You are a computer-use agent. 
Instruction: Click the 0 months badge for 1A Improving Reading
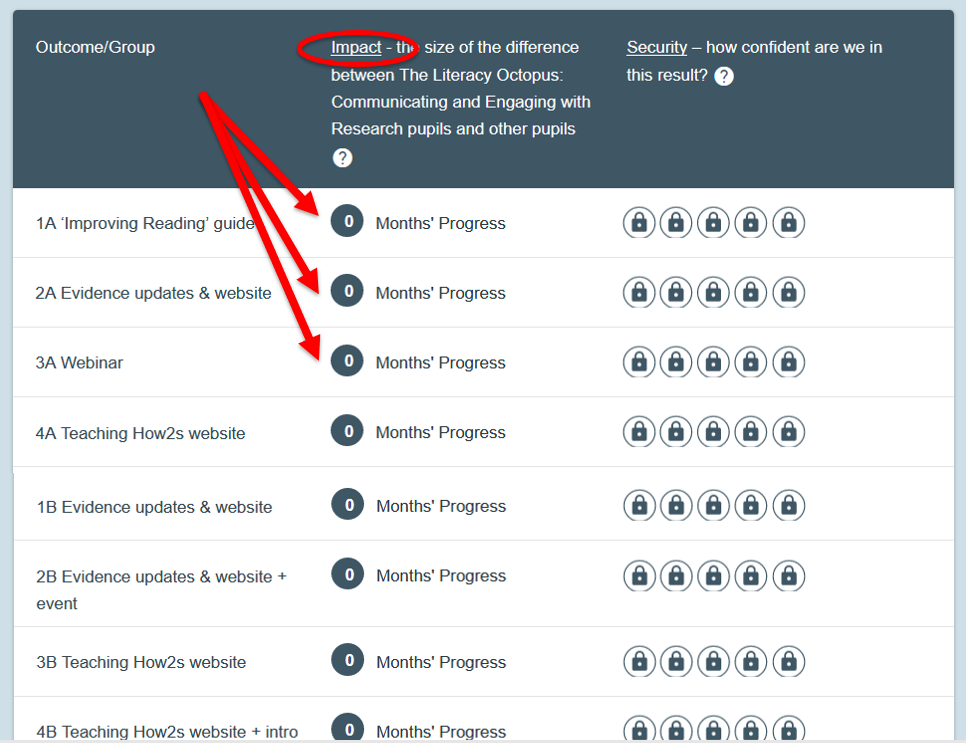pyautogui.click(x=347, y=222)
